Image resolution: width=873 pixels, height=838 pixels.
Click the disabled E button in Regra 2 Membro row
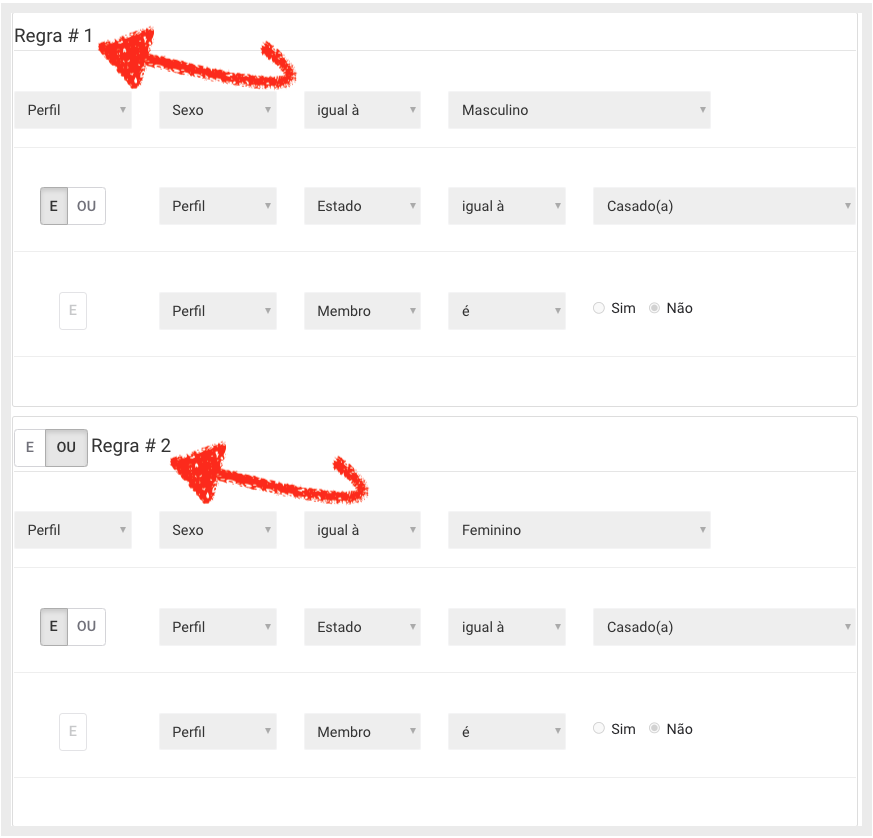click(x=73, y=732)
